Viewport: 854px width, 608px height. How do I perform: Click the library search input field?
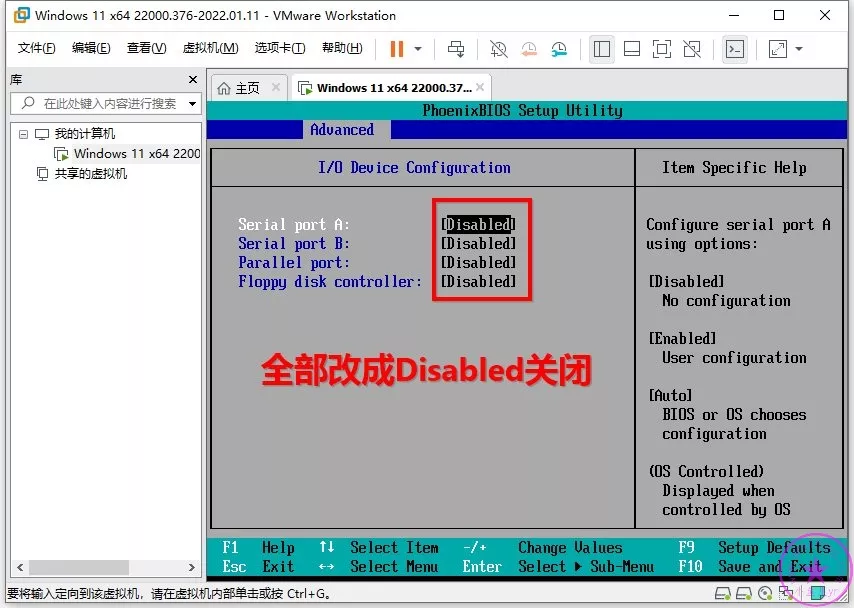click(110, 103)
